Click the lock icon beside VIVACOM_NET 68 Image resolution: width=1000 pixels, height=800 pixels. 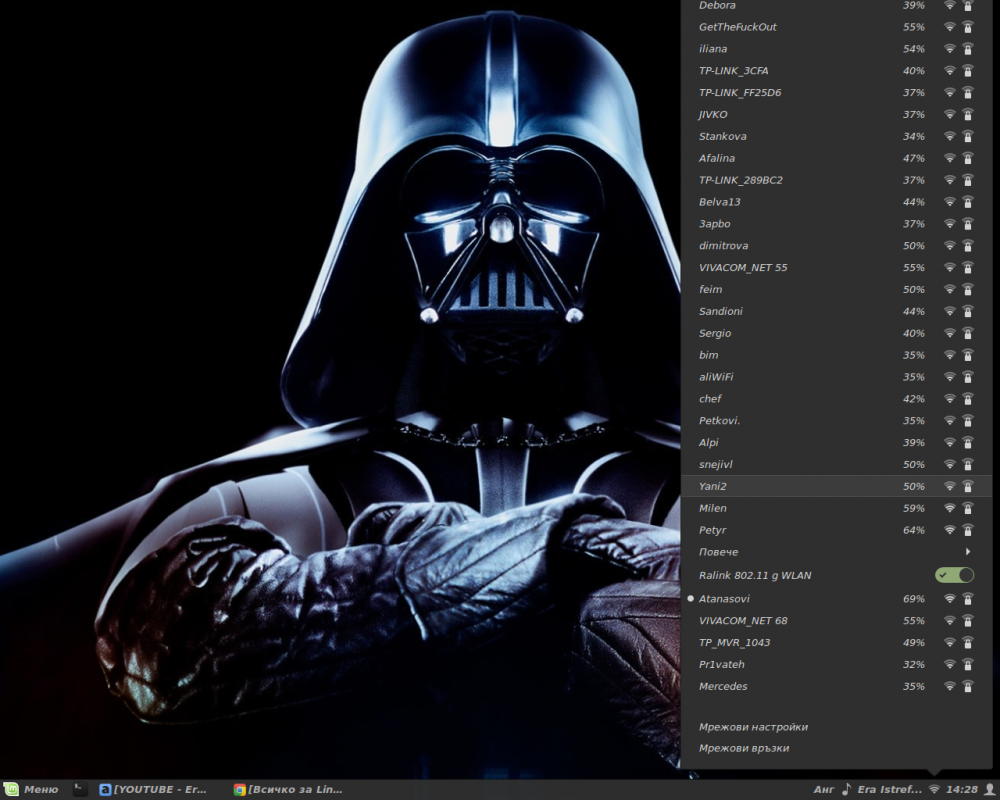click(x=967, y=620)
